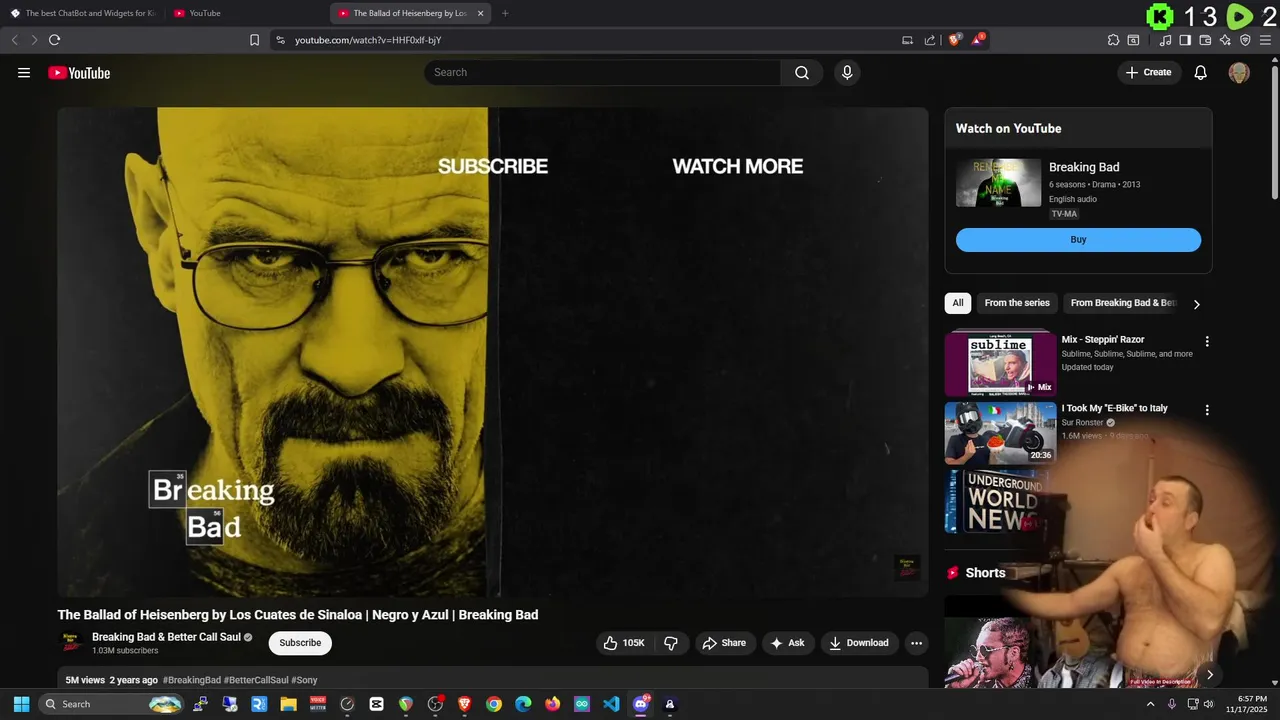Start voice search with the microphone icon
The width and height of the screenshot is (1280, 720).
[847, 72]
